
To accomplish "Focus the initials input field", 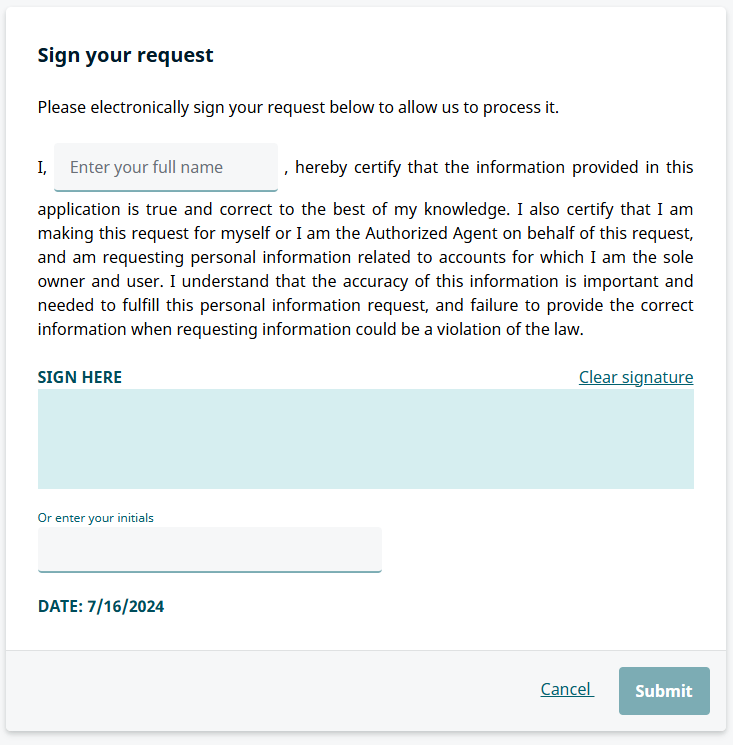I will tap(209, 549).
